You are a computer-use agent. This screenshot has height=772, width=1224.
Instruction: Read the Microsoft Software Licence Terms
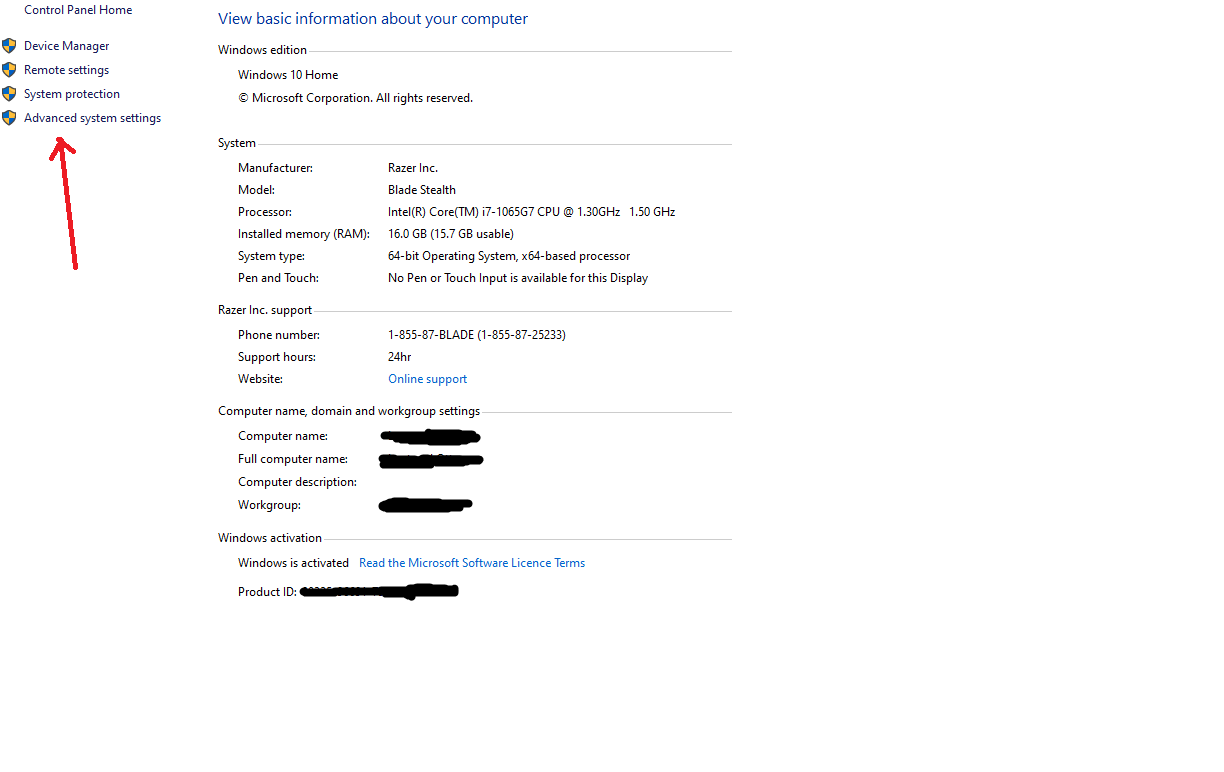[x=472, y=563]
